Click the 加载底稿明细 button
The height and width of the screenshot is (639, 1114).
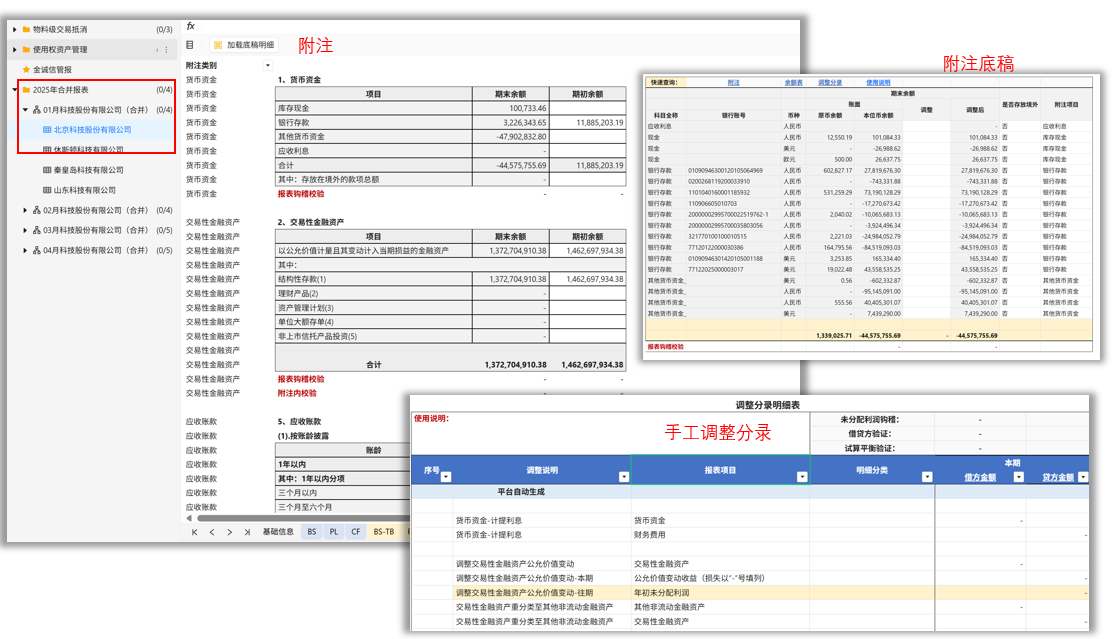pyautogui.click(x=244, y=45)
